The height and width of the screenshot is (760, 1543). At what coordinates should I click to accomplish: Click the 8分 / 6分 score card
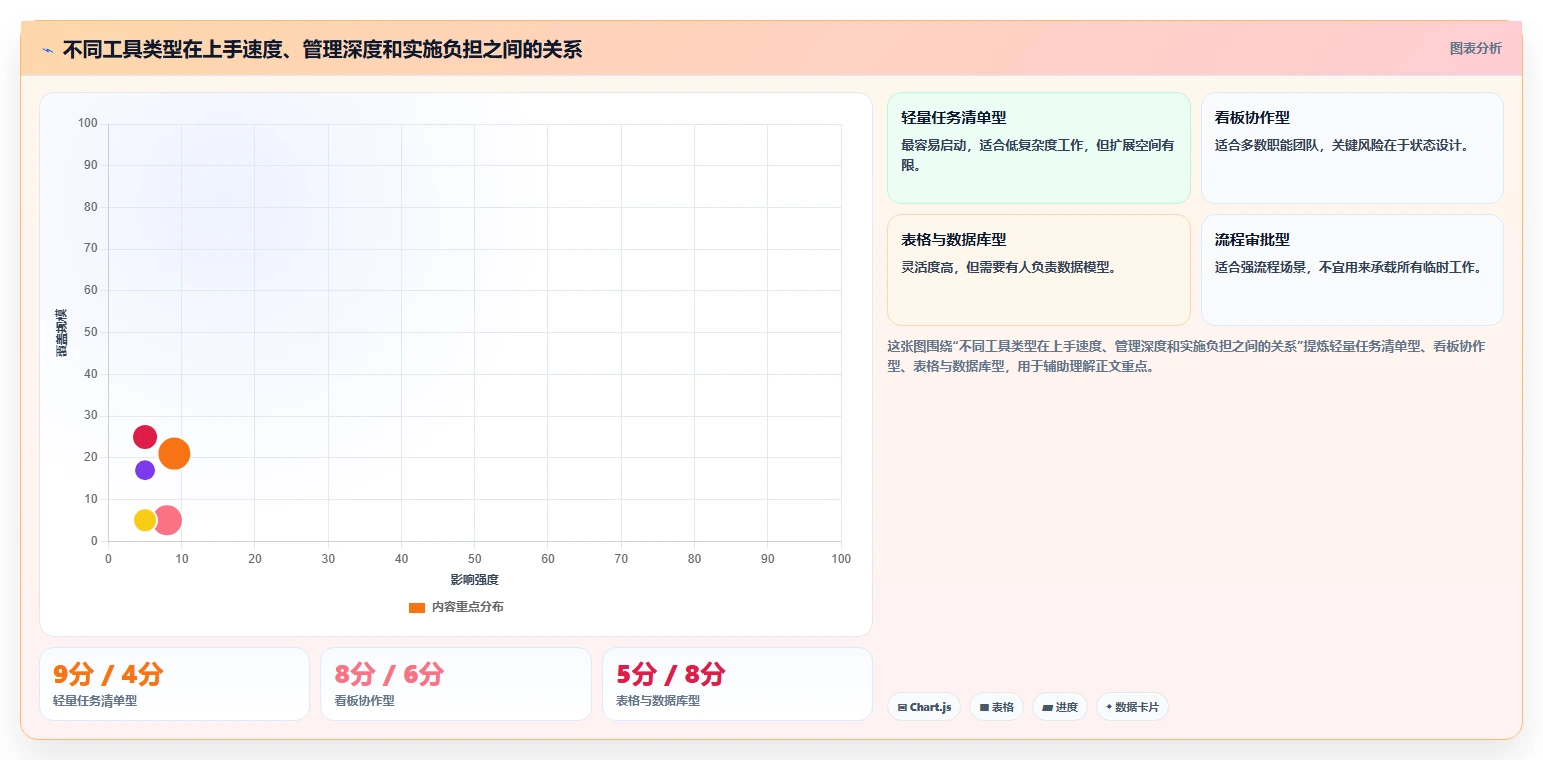(456, 684)
